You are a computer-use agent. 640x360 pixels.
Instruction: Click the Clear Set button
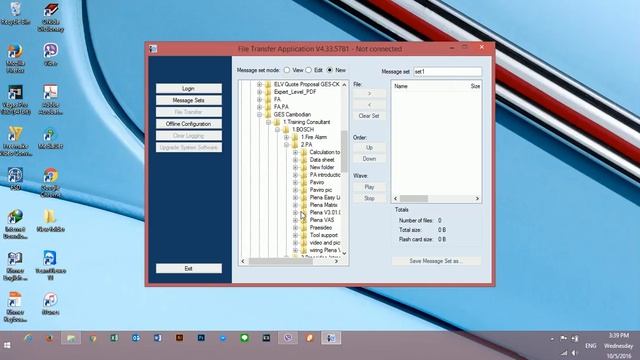[x=369, y=116]
